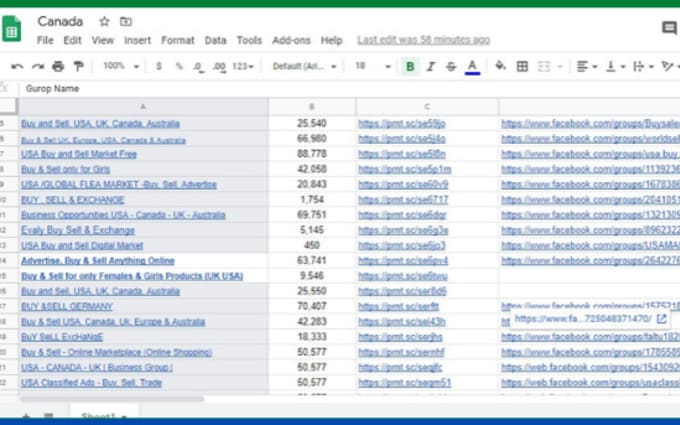Open 'Buy & Sell only for Girls' link
This screenshot has width=680, height=425.
pos(65,169)
